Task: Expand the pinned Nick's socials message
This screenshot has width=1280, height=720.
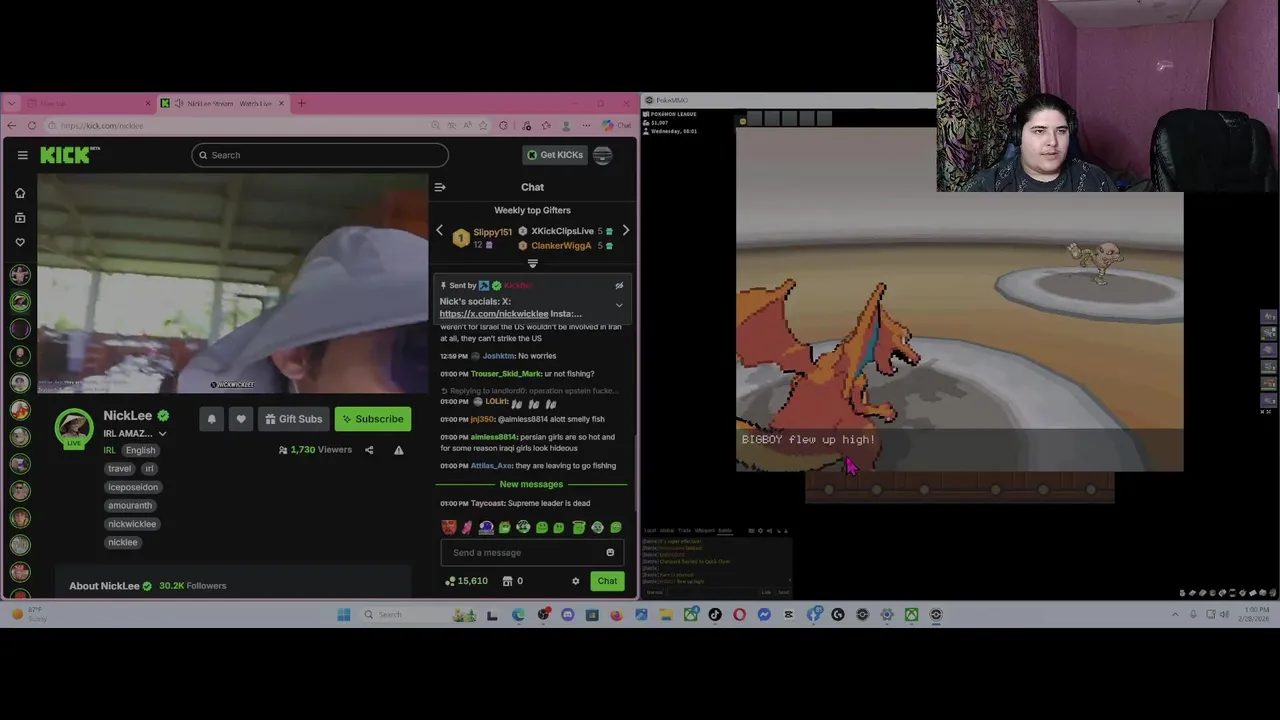Action: coord(619,305)
